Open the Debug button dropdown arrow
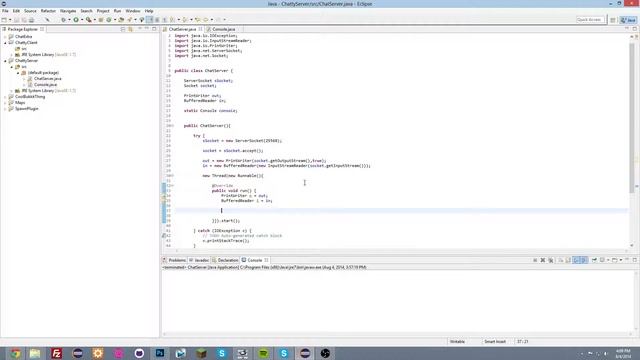 (69, 20)
